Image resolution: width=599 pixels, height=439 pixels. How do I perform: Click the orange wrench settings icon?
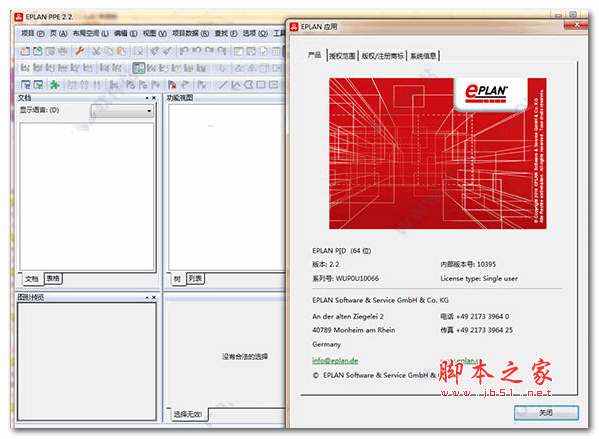(79, 51)
